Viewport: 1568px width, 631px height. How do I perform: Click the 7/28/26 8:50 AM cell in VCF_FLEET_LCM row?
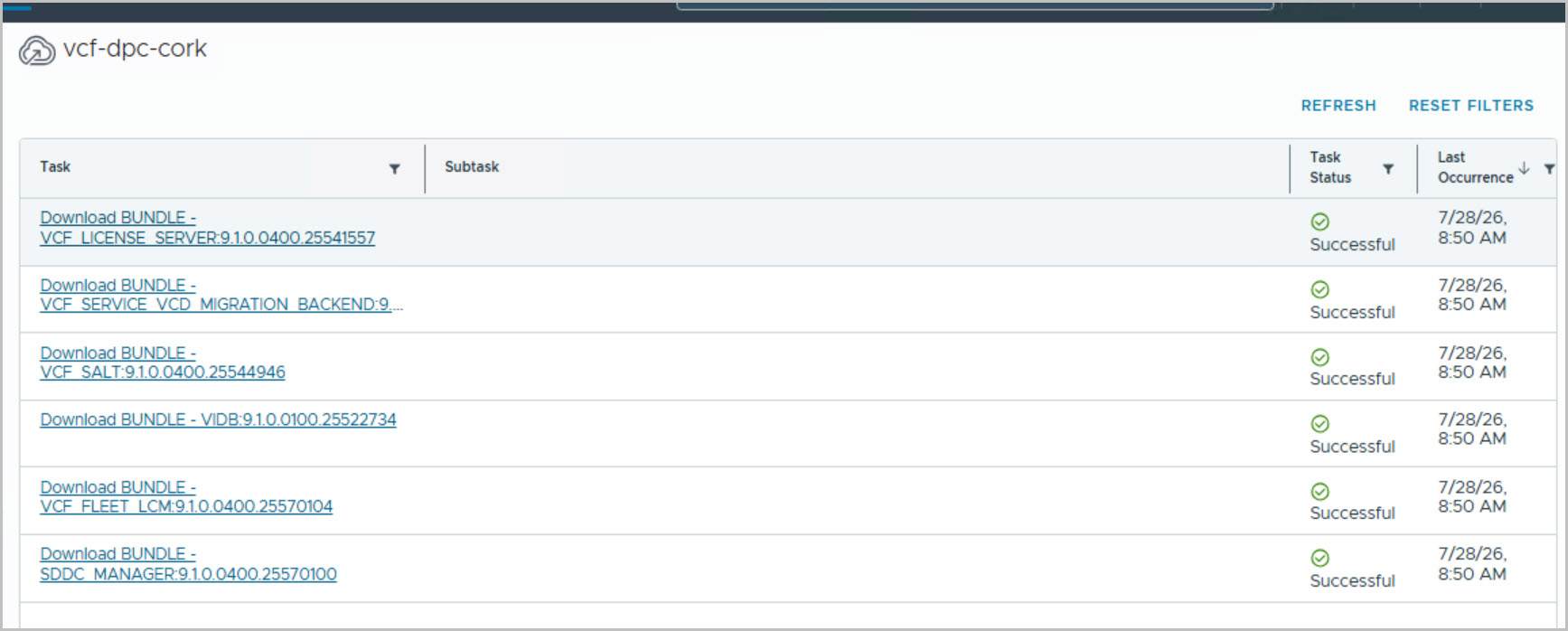pos(1472,496)
